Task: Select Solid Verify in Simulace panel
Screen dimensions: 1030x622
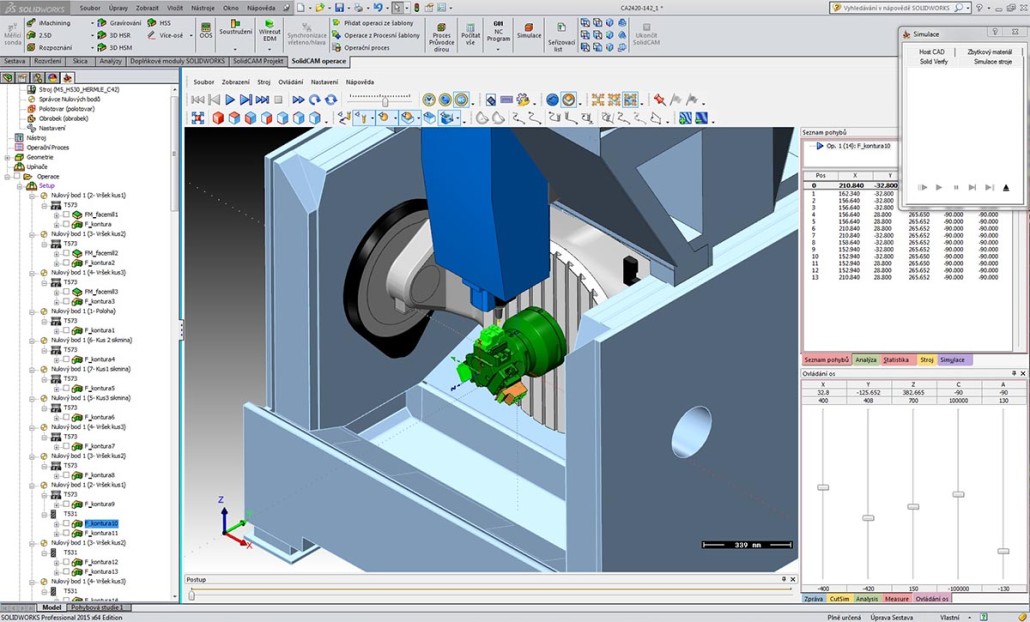Action: click(x=933, y=62)
